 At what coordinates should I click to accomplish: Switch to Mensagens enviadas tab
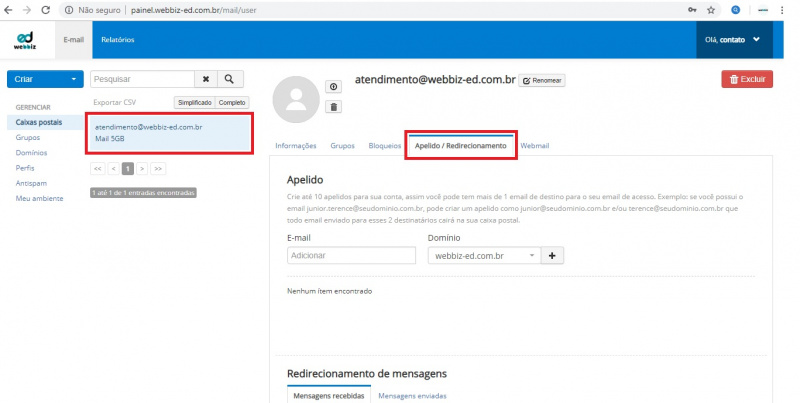coord(412,395)
